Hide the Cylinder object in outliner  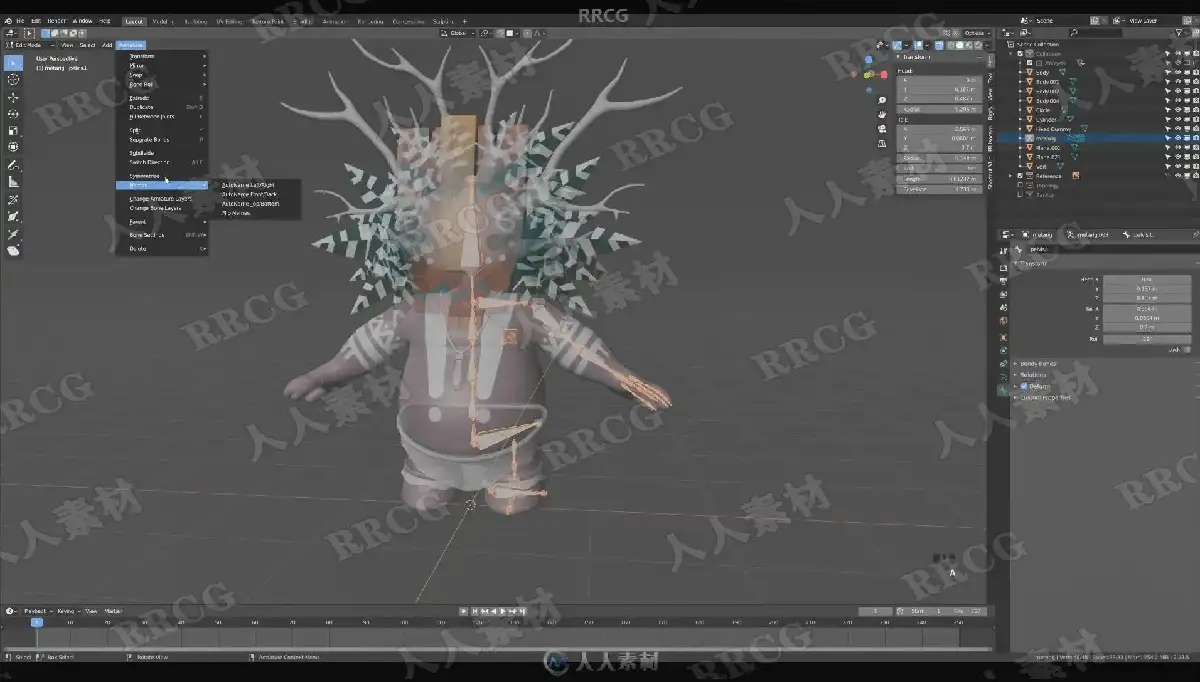coord(1177,119)
